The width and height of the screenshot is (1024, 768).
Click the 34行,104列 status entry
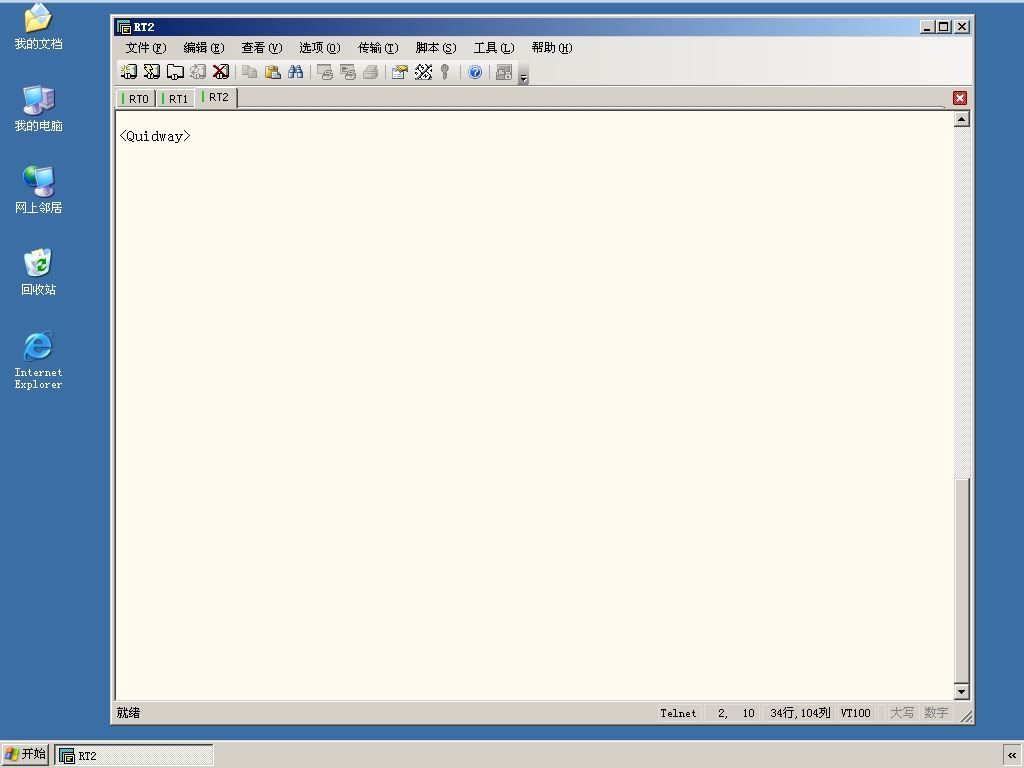click(x=800, y=713)
